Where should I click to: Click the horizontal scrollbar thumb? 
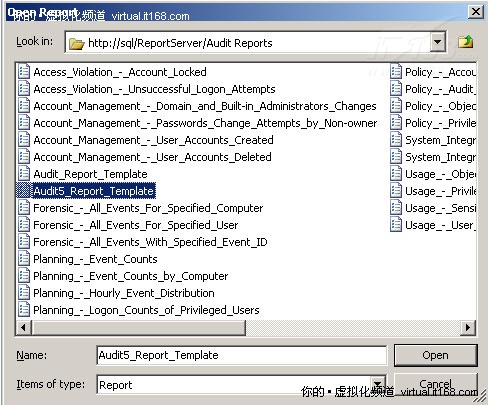tap(139, 328)
